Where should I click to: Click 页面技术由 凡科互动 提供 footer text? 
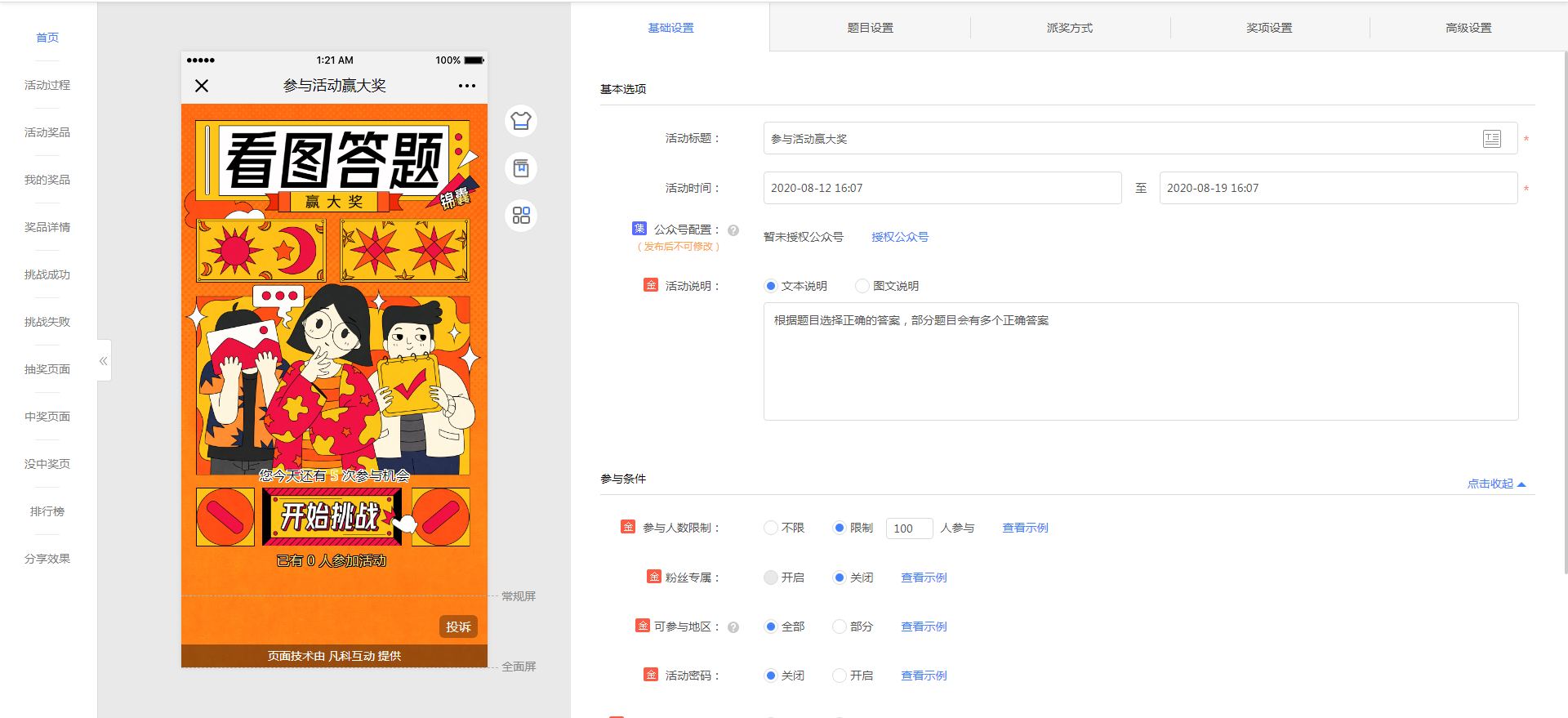[x=334, y=656]
